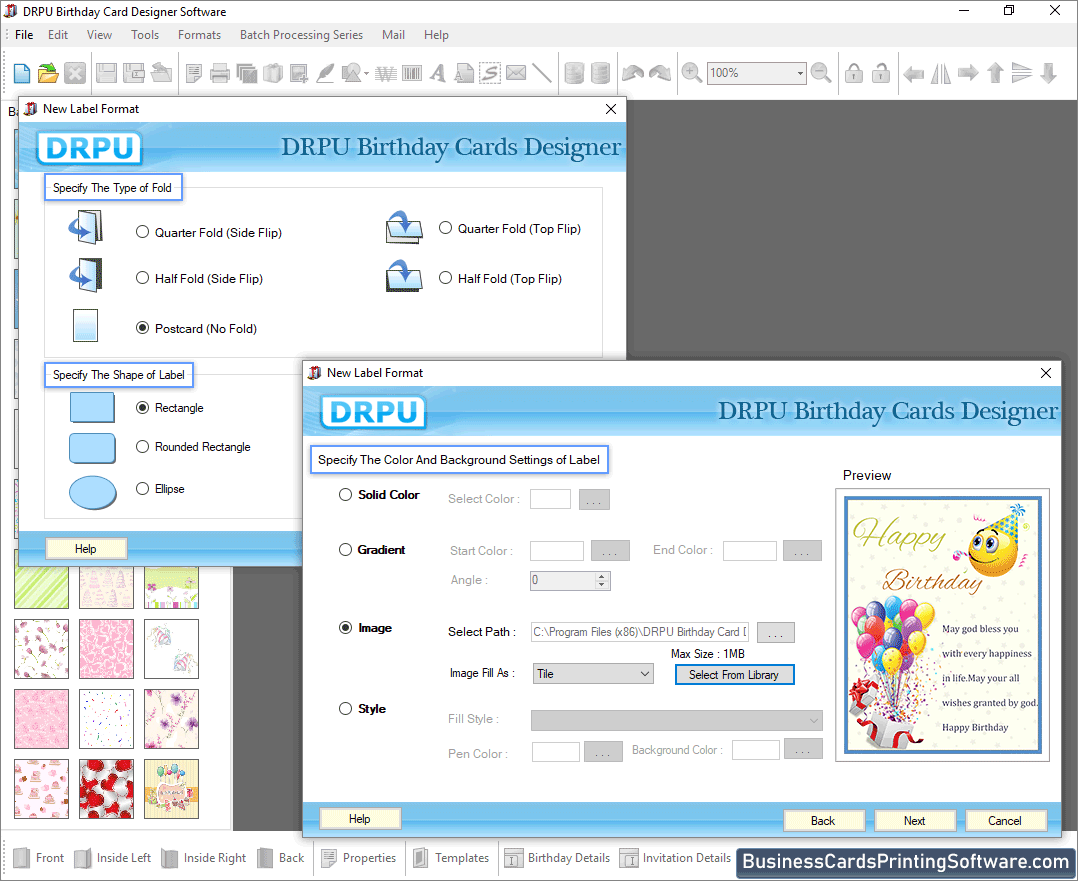Screen dimensions: 1078x881
Task: Click the Solid Color select color swatch
Action: 550,499
